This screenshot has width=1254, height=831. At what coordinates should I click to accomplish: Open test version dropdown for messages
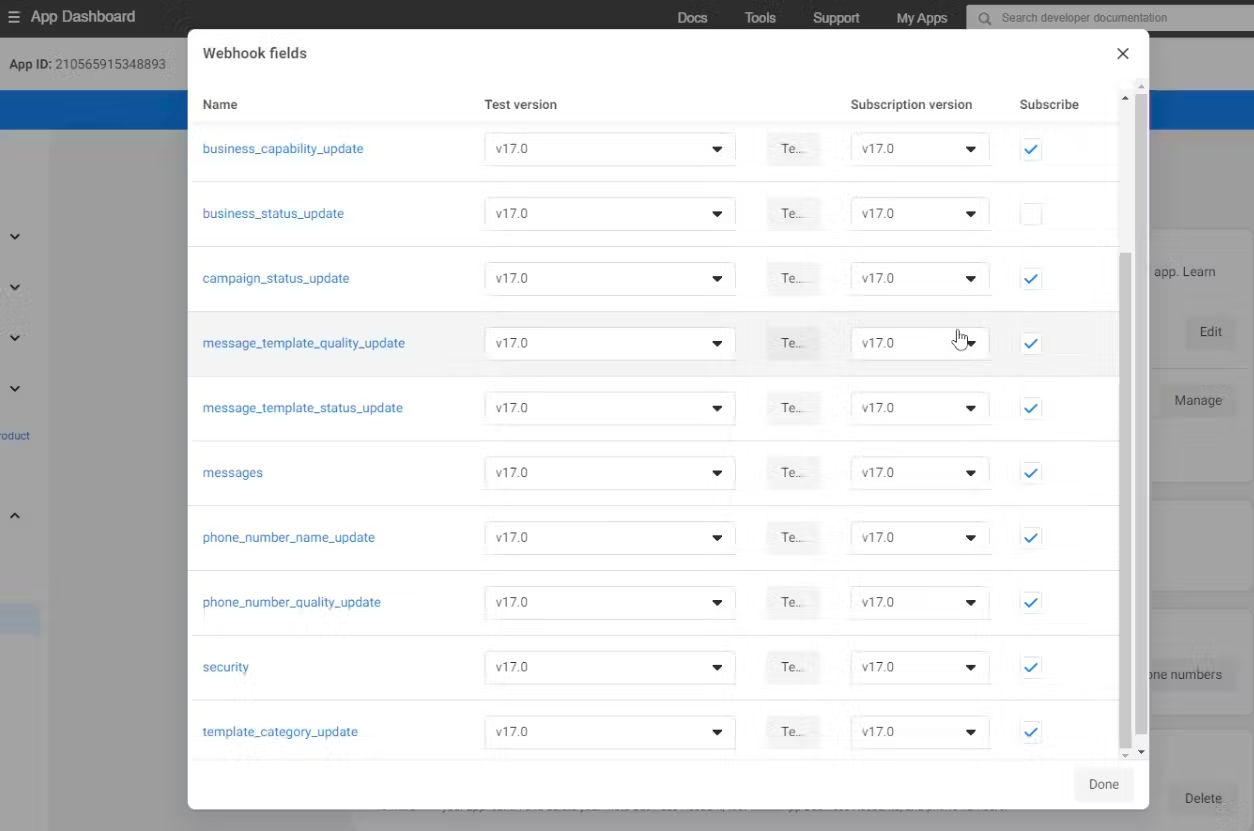pos(610,473)
